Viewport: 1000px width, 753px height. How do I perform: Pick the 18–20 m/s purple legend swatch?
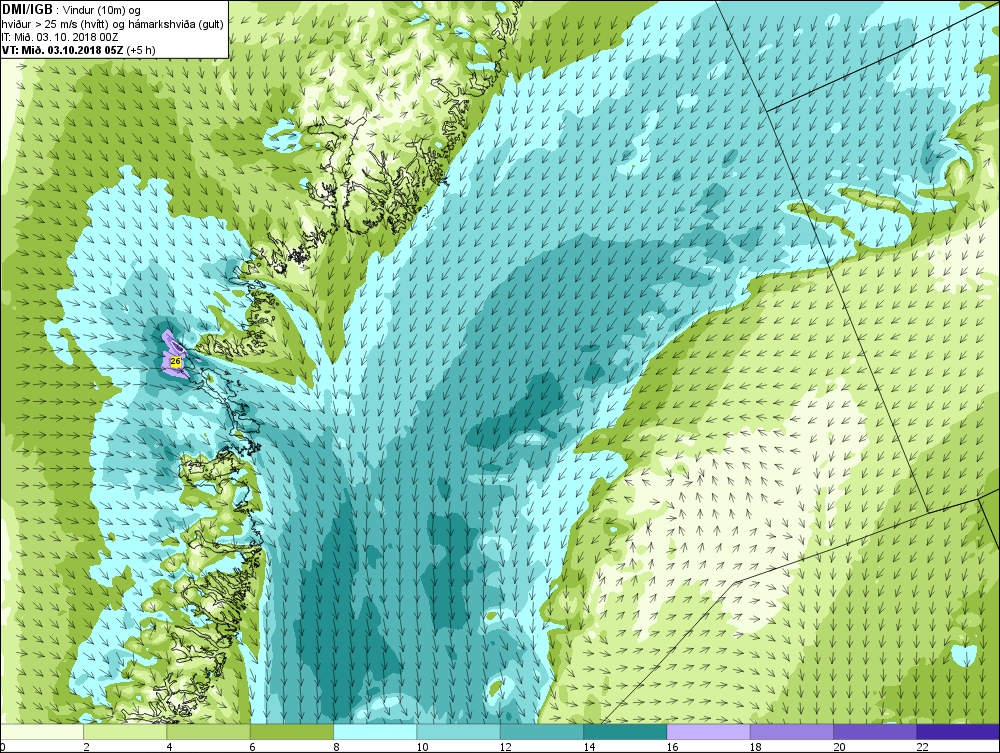tap(791, 731)
